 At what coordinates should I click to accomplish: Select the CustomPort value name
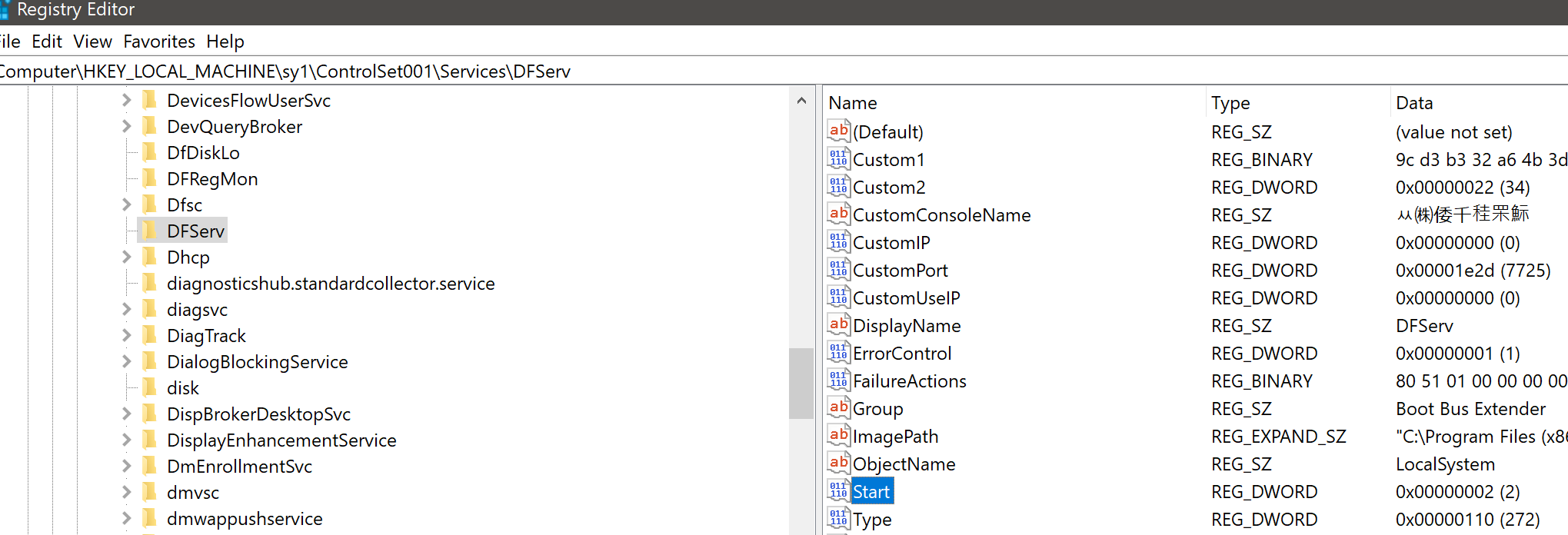pyautogui.click(x=901, y=271)
